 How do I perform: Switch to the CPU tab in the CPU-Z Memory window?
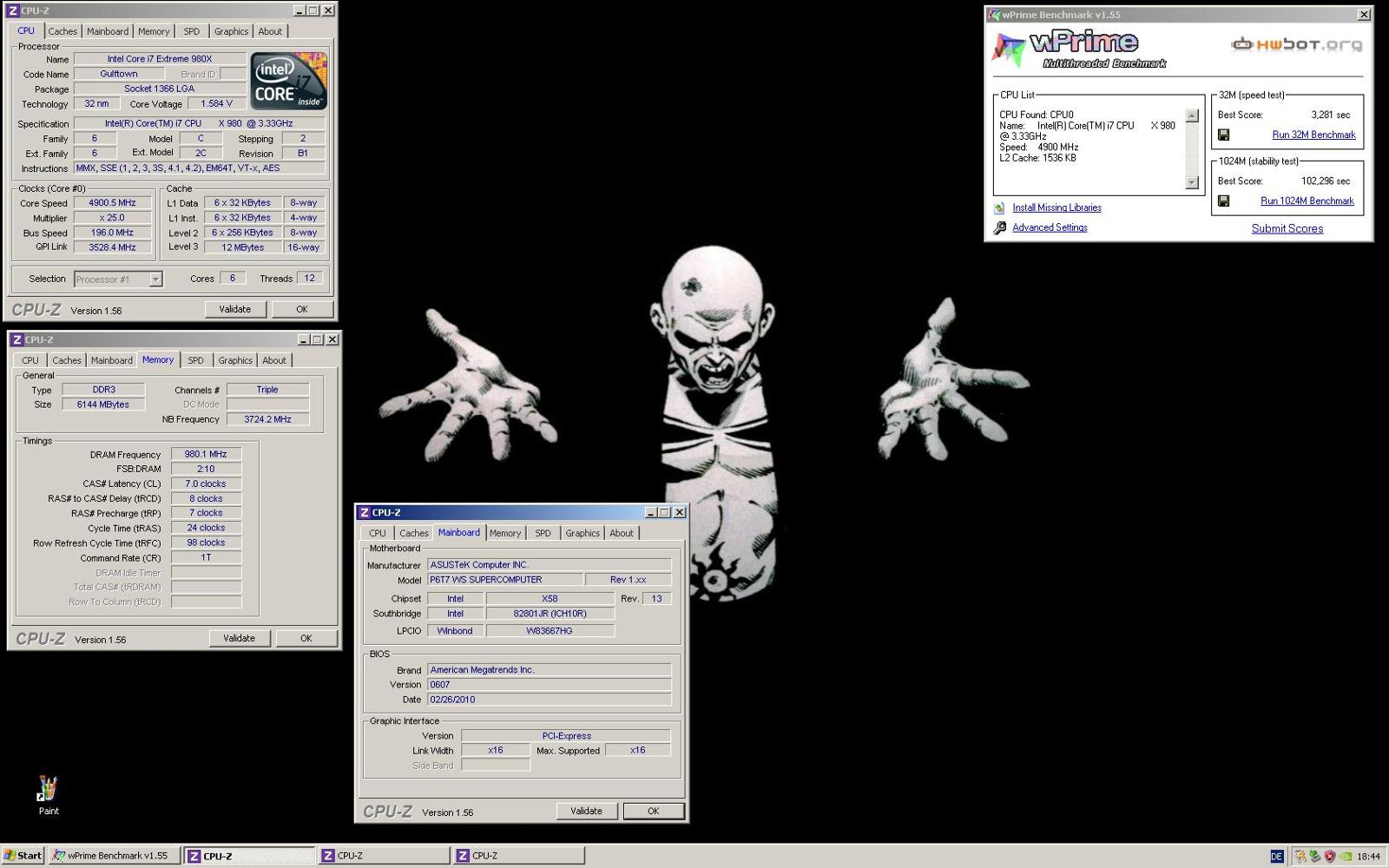click(30, 360)
